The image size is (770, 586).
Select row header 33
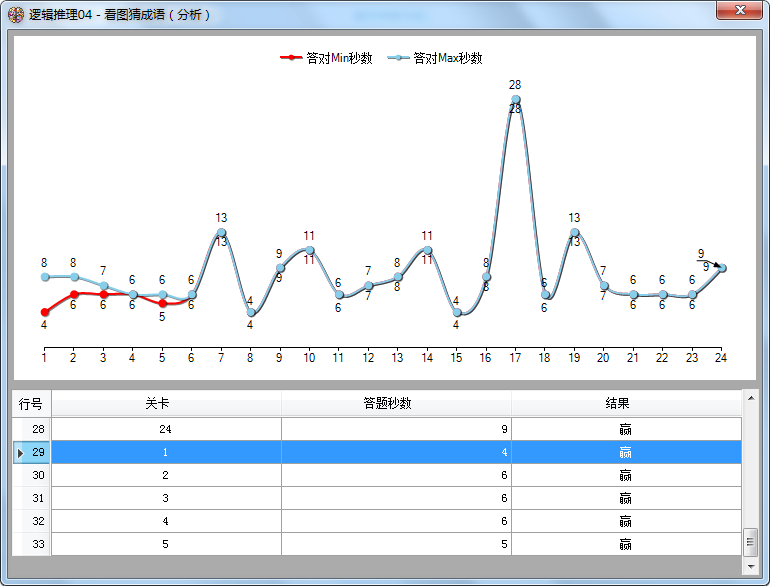pyautogui.click(x=31, y=544)
